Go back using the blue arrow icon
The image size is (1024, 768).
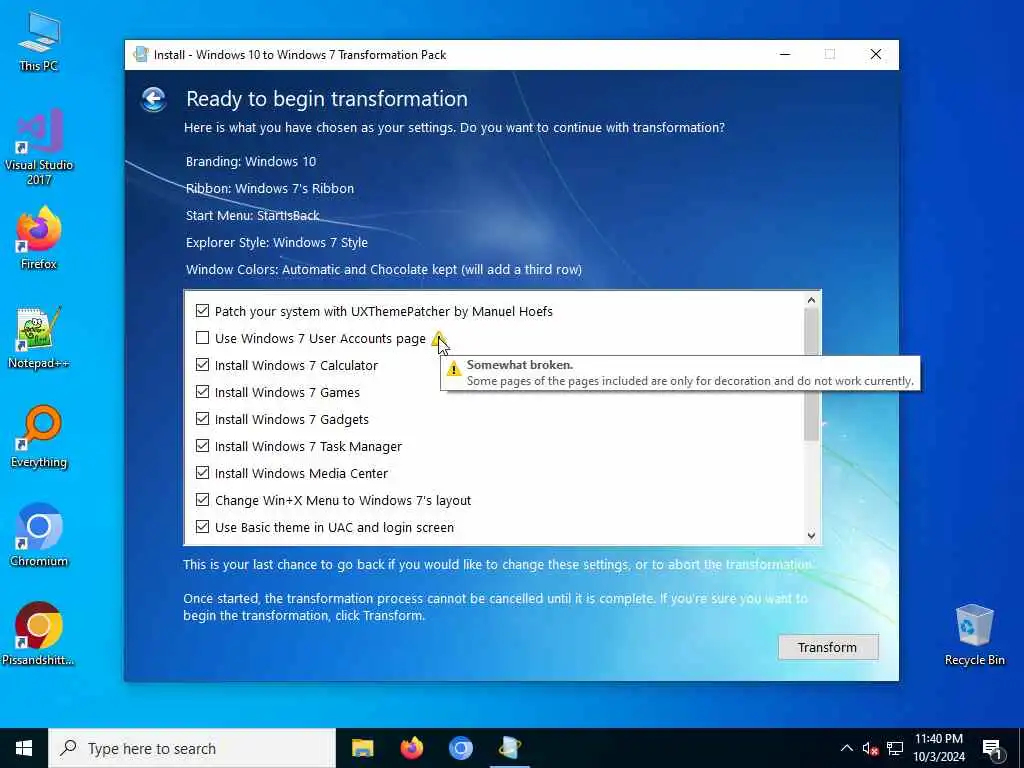[153, 99]
